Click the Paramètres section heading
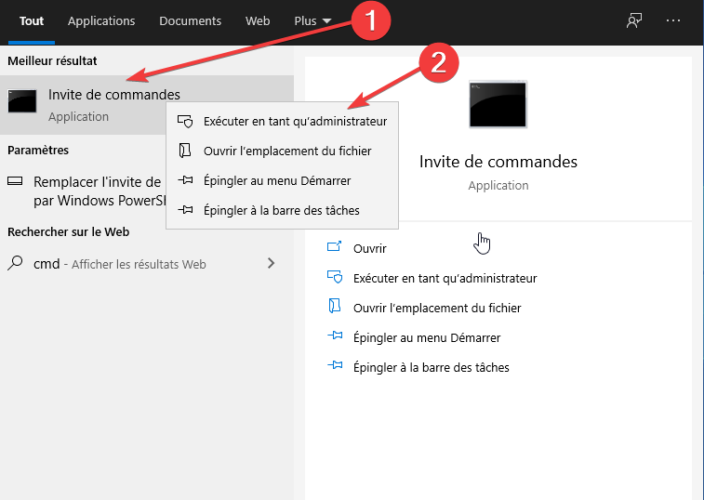The width and height of the screenshot is (704, 500). coord(38,150)
